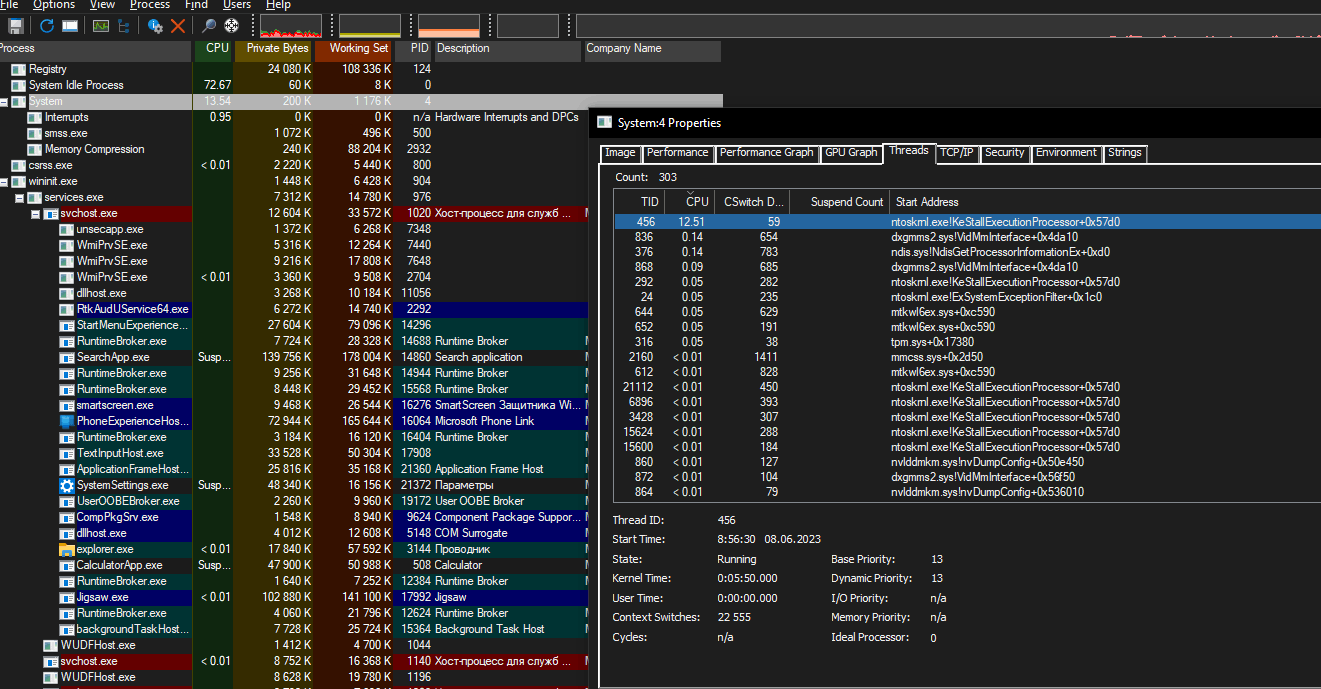Select the csrss.exe process row

[x=360, y=165]
